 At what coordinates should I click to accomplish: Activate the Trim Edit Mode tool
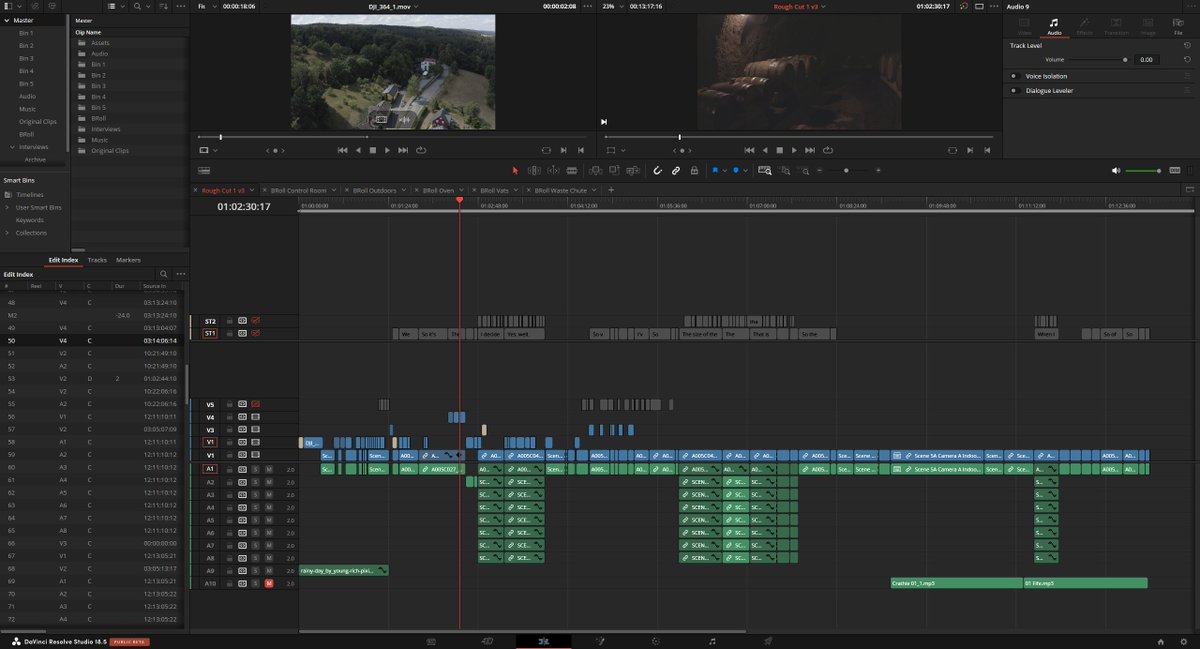point(534,170)
